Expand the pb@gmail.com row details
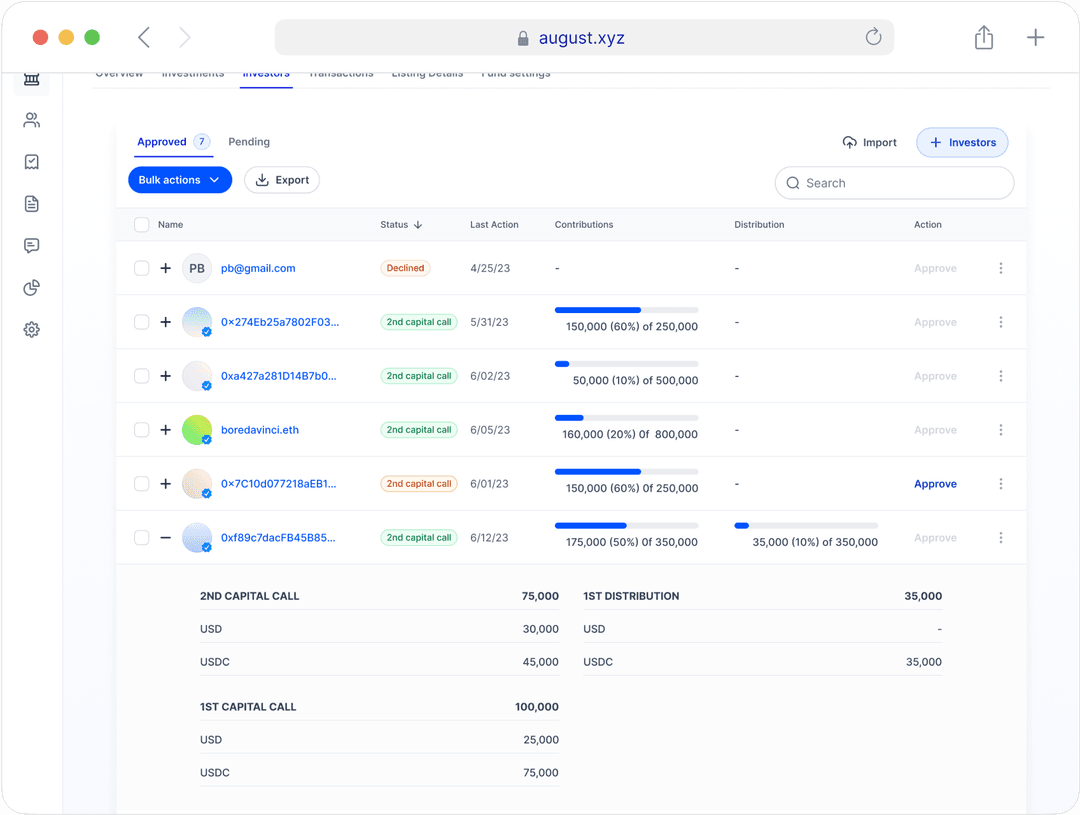1080x815 pixels. click(x=165, y=268)
